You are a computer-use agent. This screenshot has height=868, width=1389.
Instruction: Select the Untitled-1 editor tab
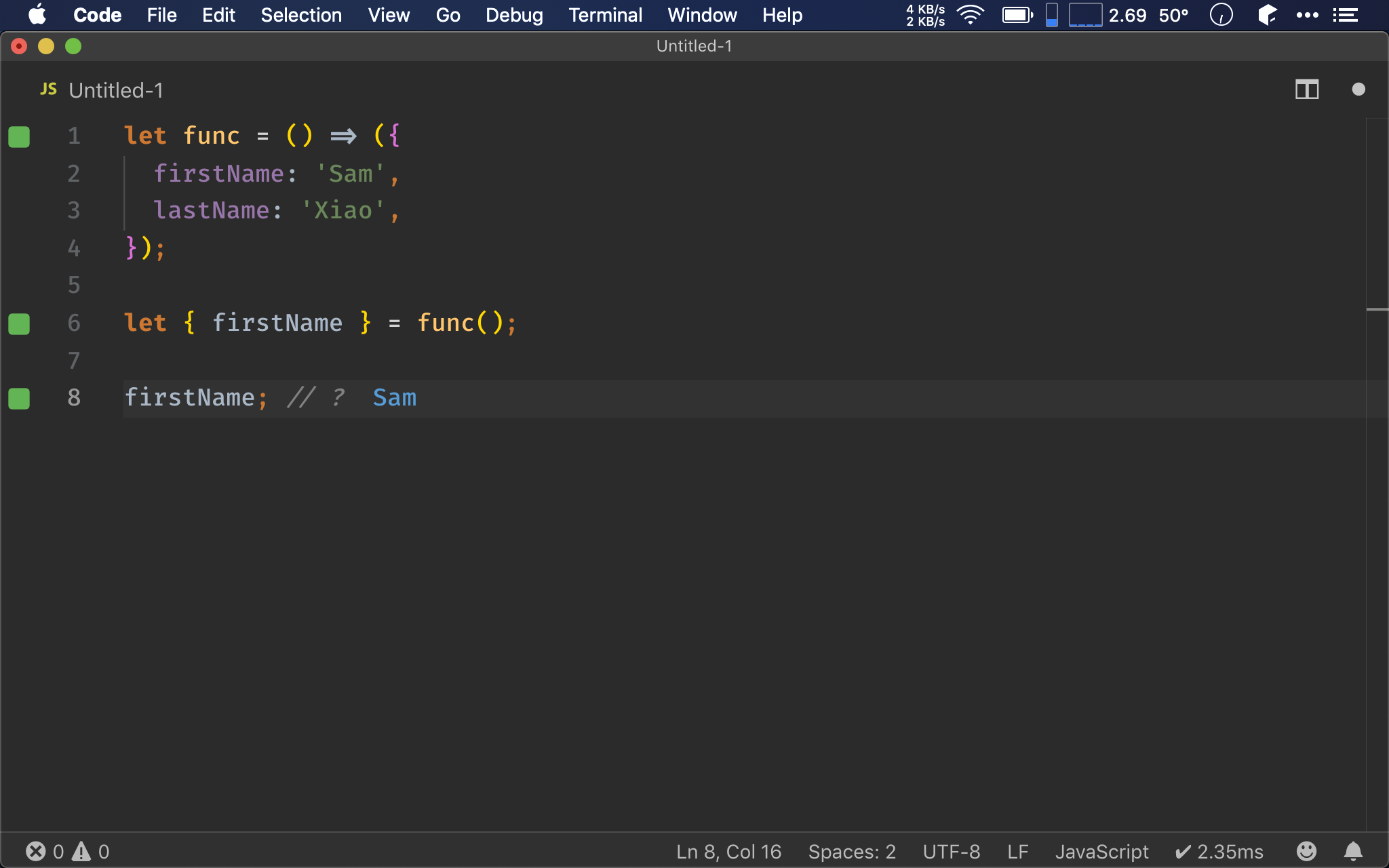coord(115,90)
